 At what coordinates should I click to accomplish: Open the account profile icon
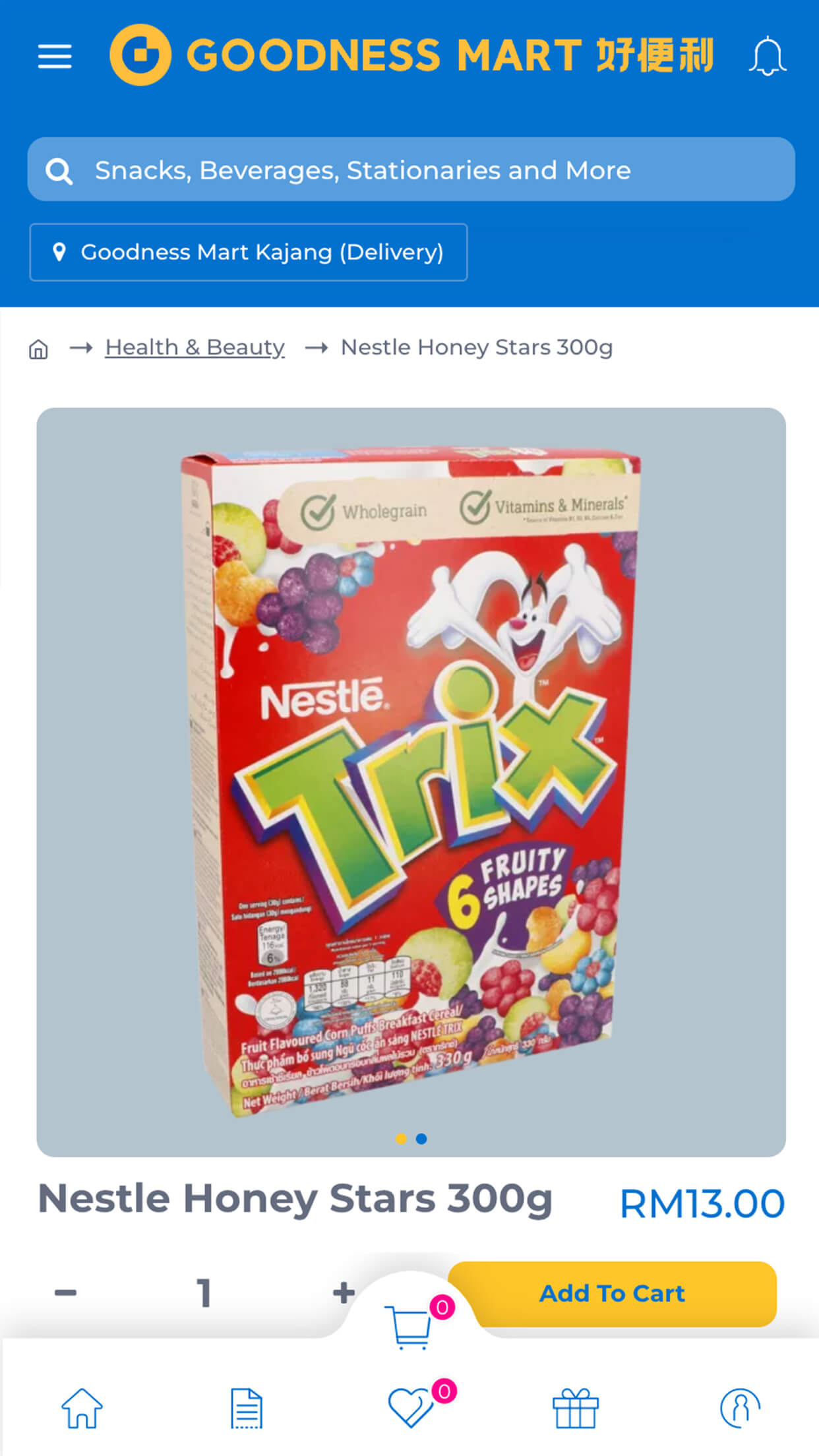[740, 1409]
